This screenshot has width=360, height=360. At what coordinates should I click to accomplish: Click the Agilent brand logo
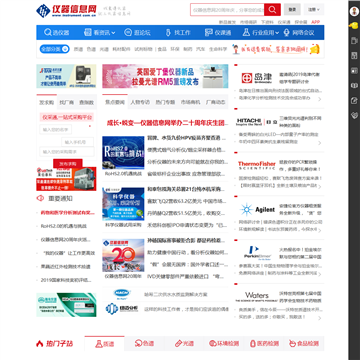click(257, 209)
